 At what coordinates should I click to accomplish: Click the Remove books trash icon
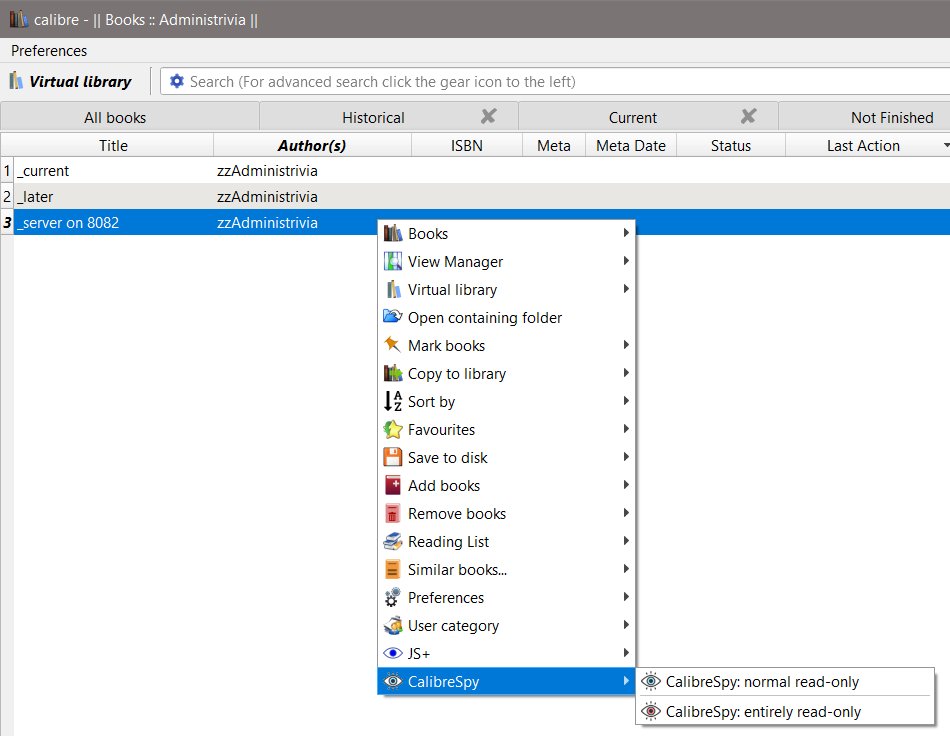(x=393, y=513)
